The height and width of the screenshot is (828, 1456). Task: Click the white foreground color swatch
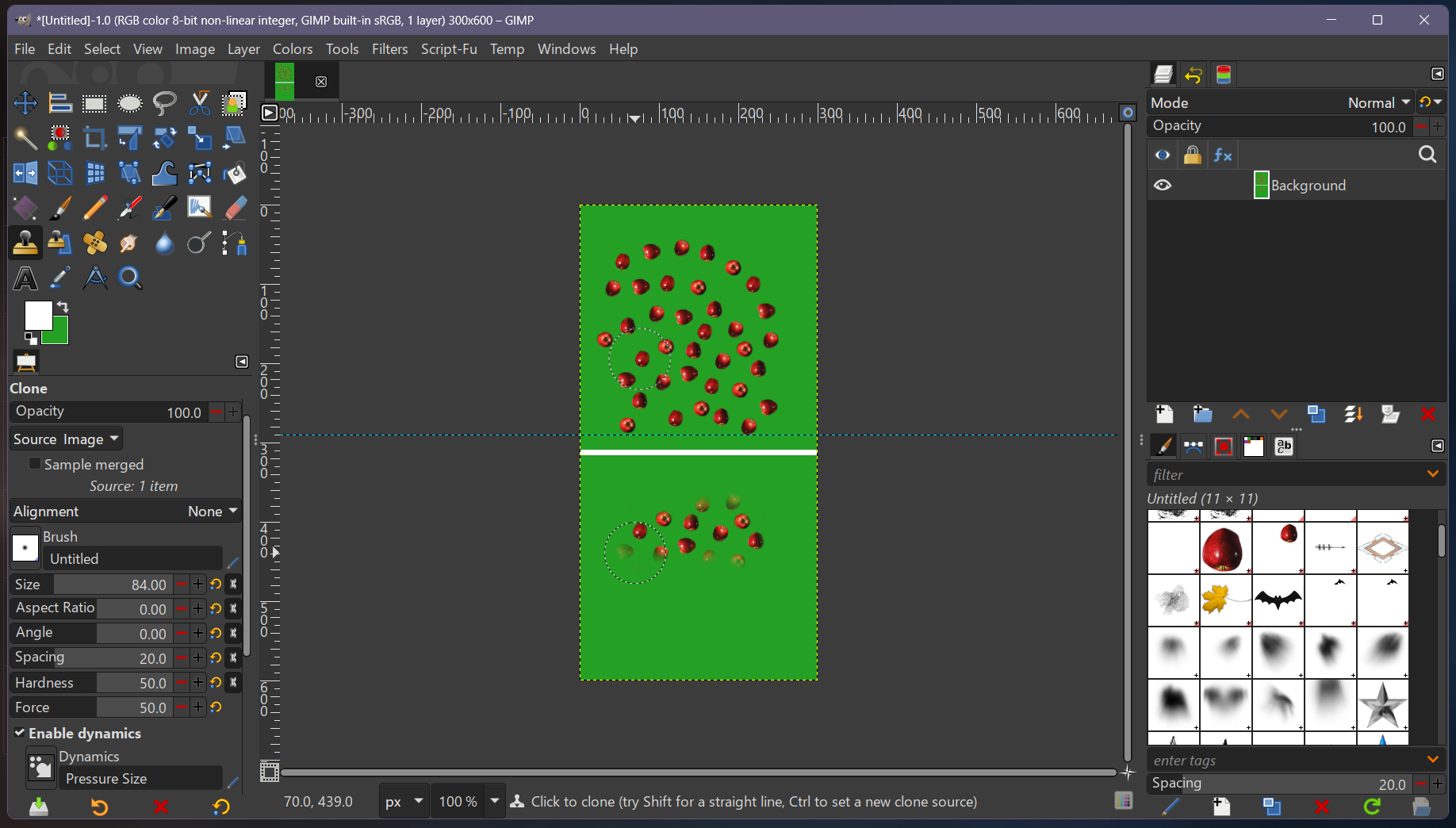tap(38, 316)
